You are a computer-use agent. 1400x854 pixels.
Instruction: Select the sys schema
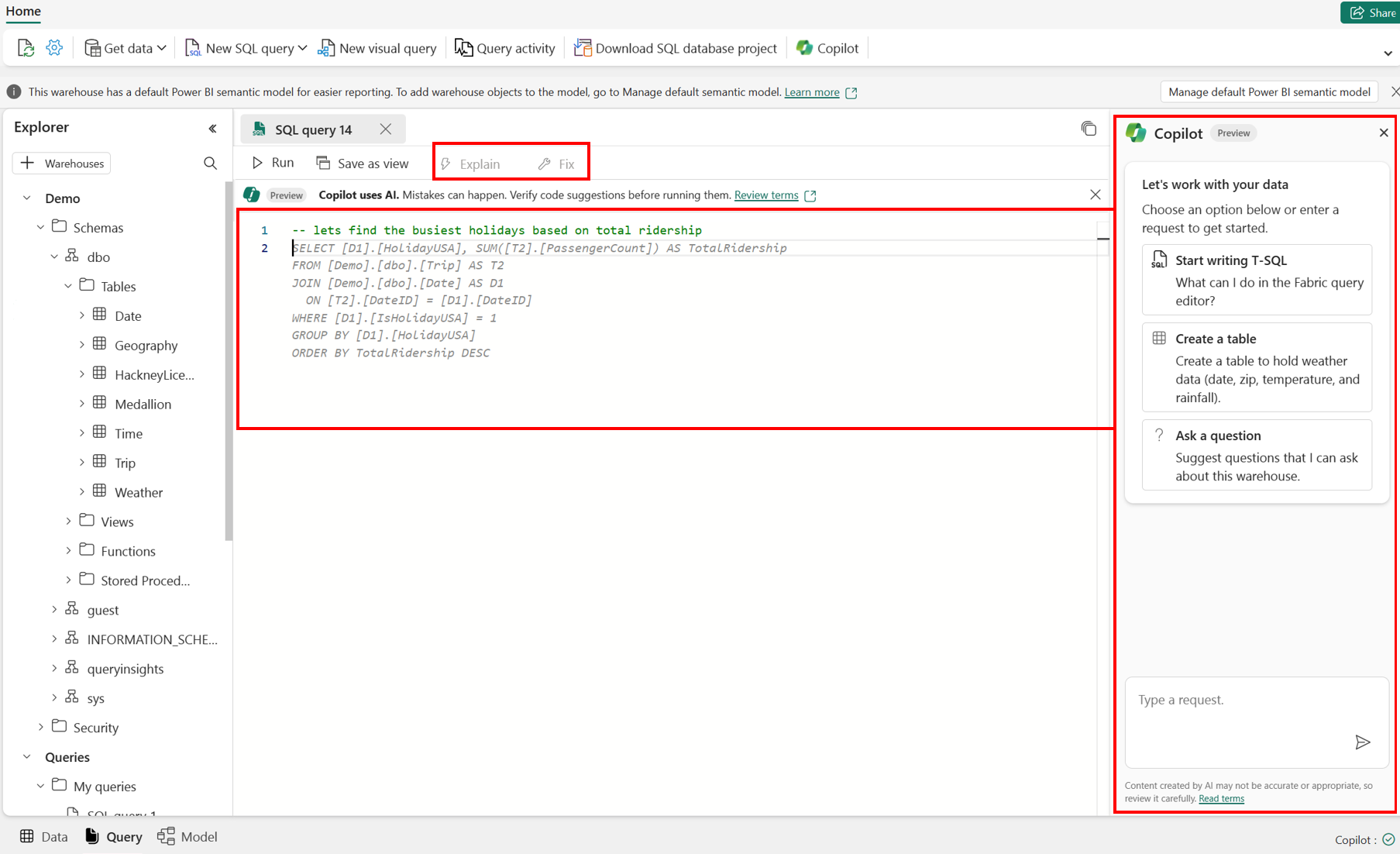pyautogui.click(x=95, y=698)
